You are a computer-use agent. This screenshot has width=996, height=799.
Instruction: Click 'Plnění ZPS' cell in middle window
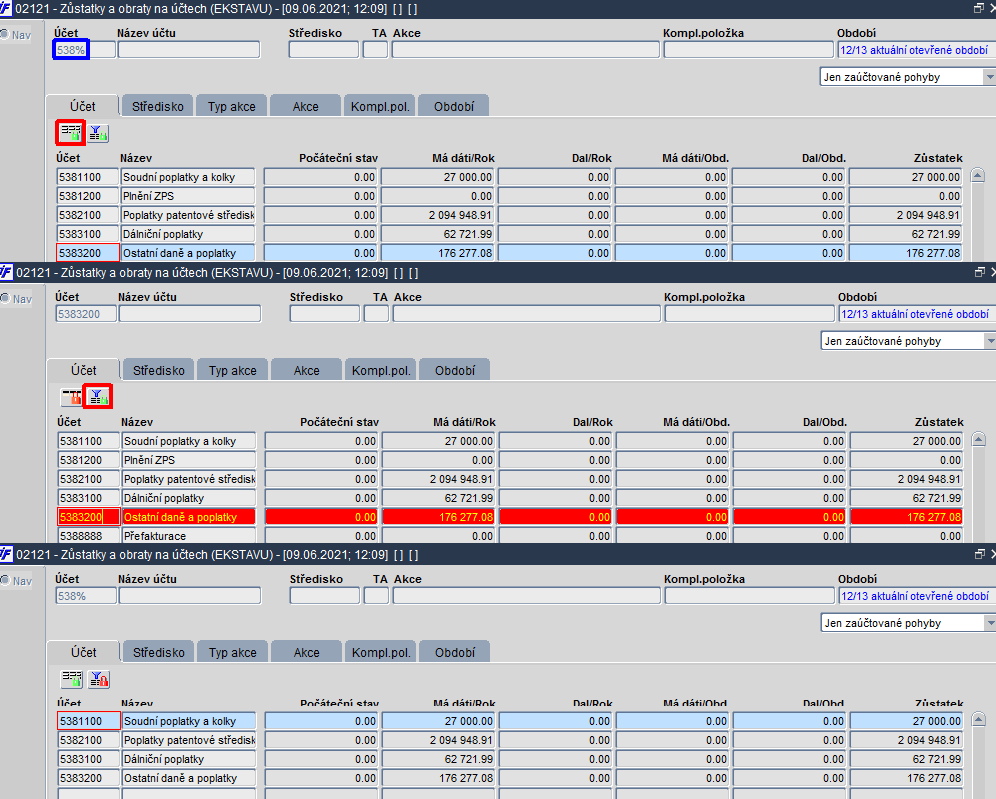click(x=189, y=460)
